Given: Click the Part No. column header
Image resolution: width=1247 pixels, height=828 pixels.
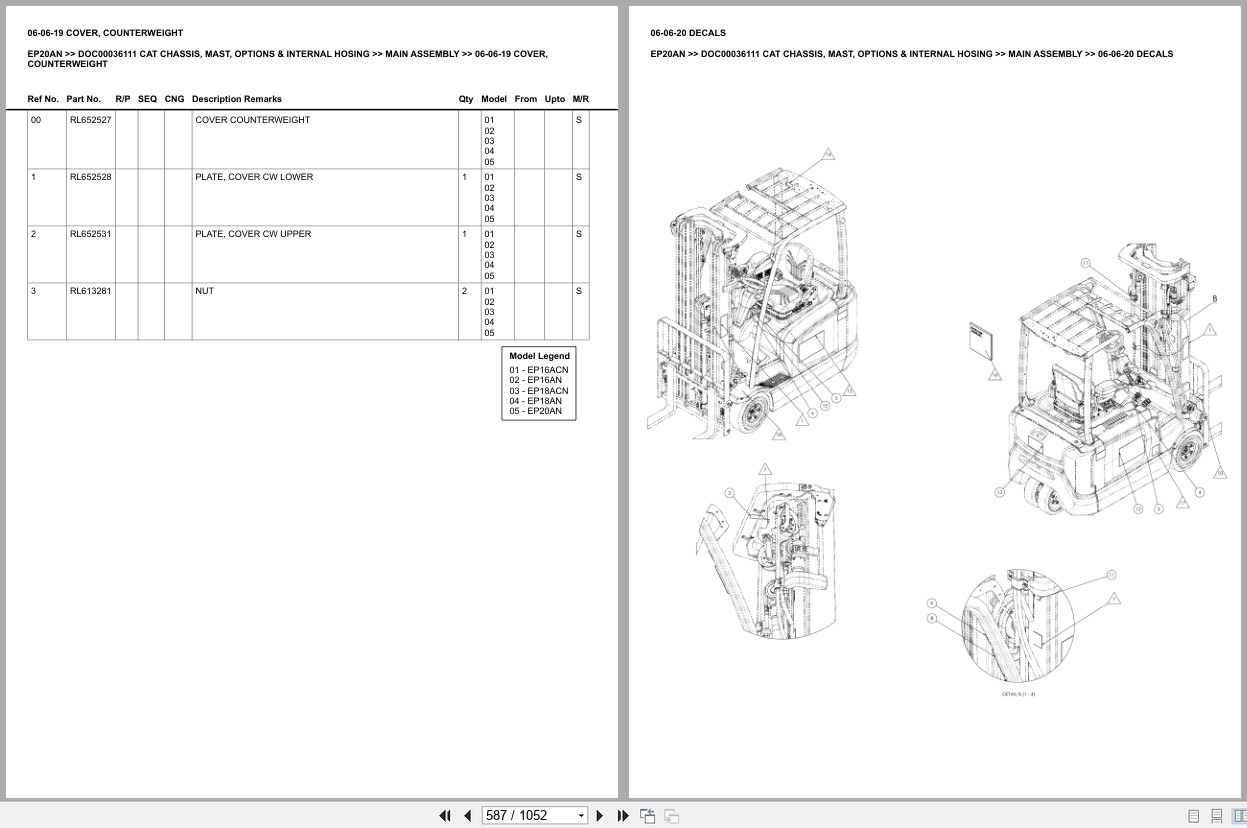Looking at the screenshot, I should click(84, 99).
